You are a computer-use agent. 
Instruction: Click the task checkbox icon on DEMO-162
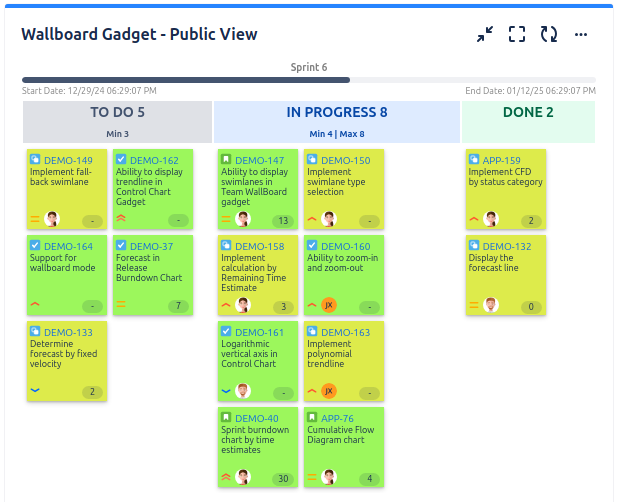[121, 159]
